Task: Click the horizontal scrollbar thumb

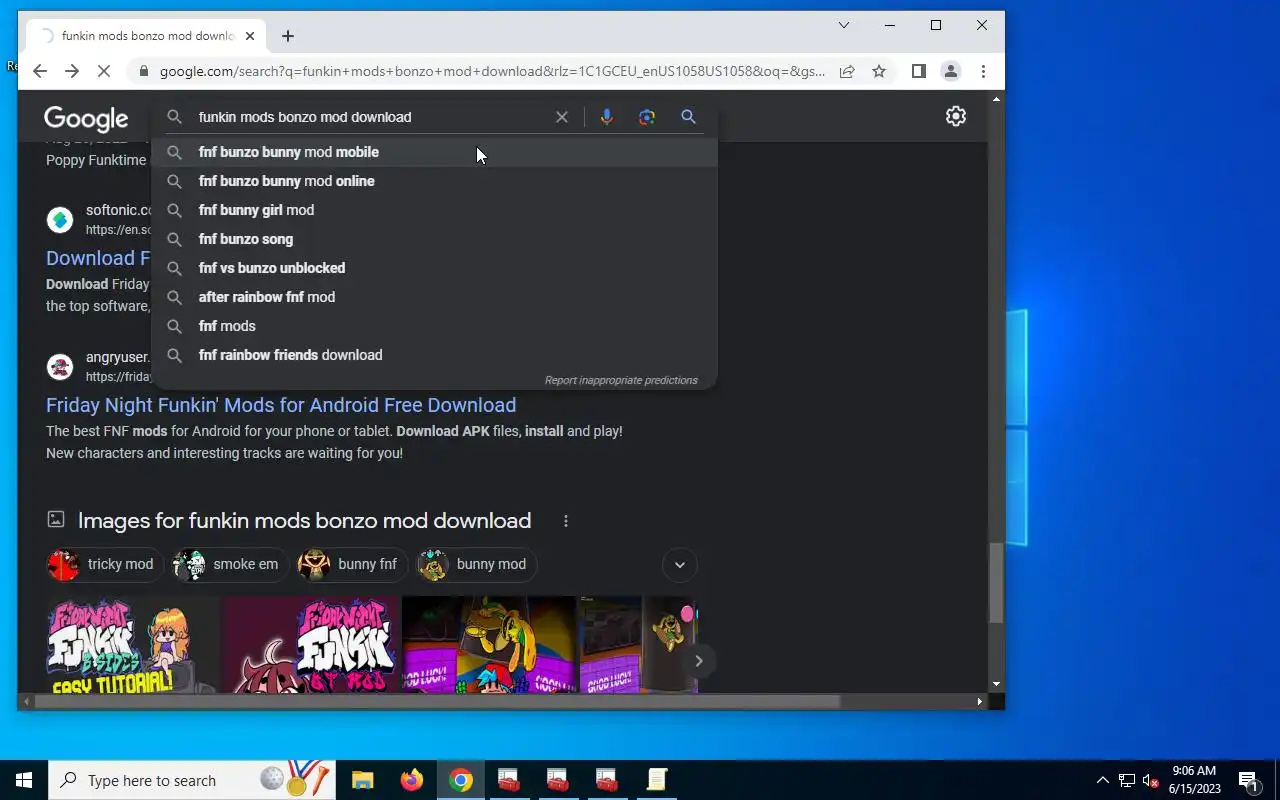Action: point(437,702)
